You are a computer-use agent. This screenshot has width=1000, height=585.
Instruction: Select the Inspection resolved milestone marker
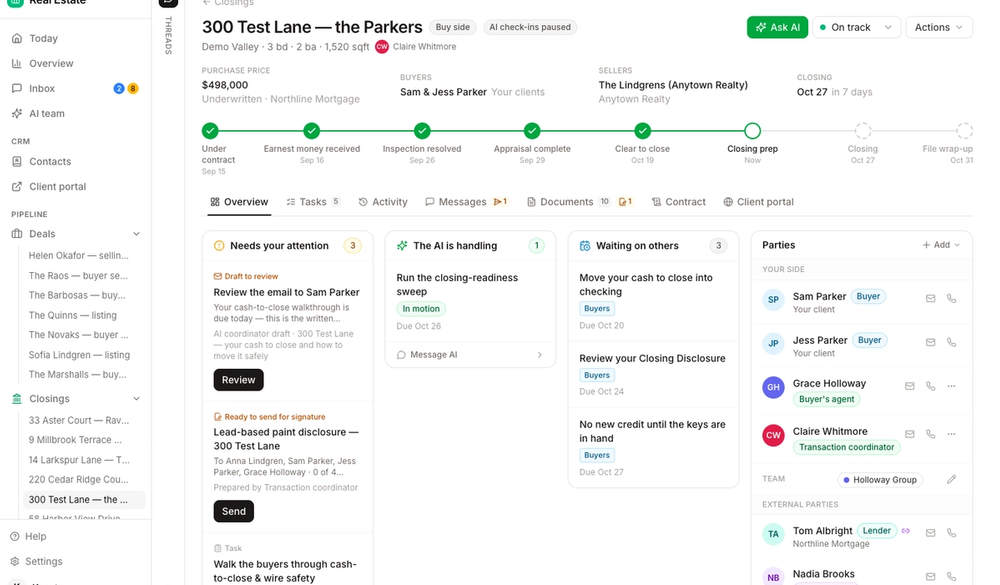click(x=422, y=131)
